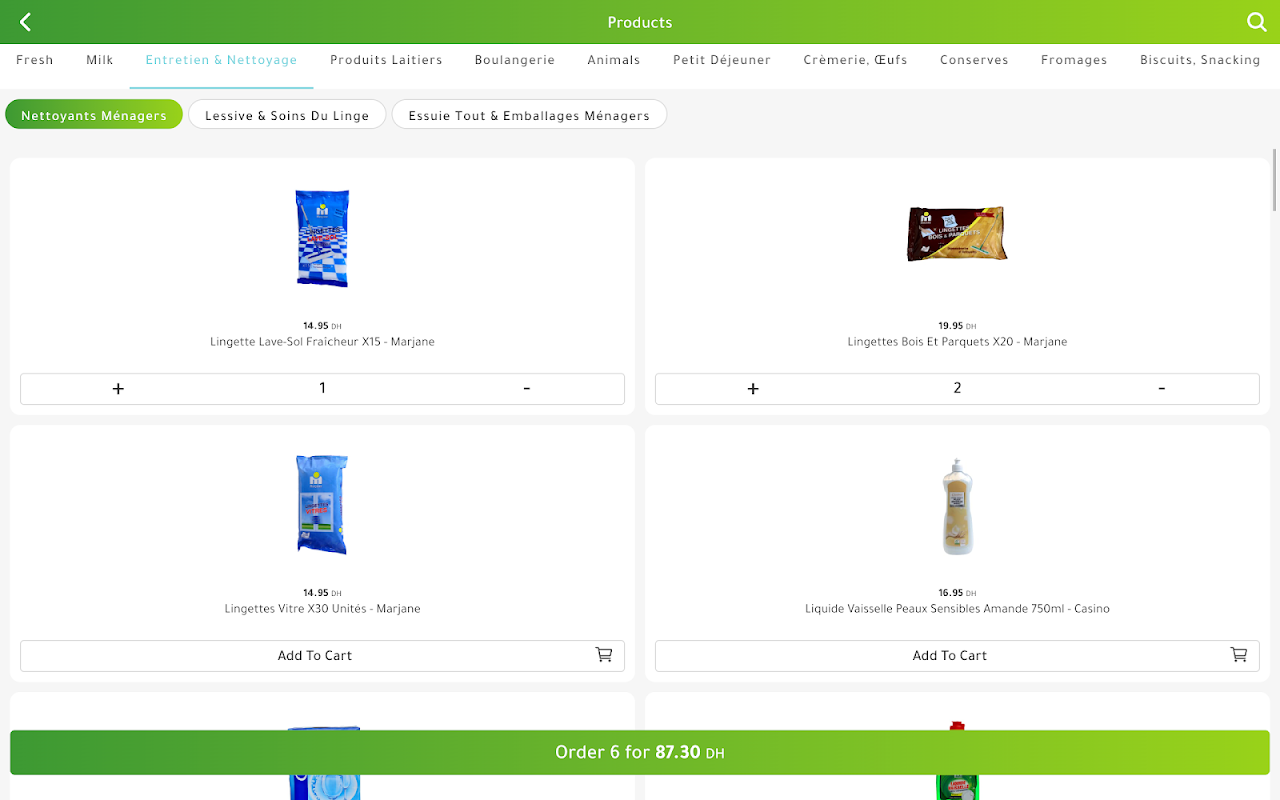Remove one Lingettes Bois Et Parquets
1280x800 pixels.
1162,389
